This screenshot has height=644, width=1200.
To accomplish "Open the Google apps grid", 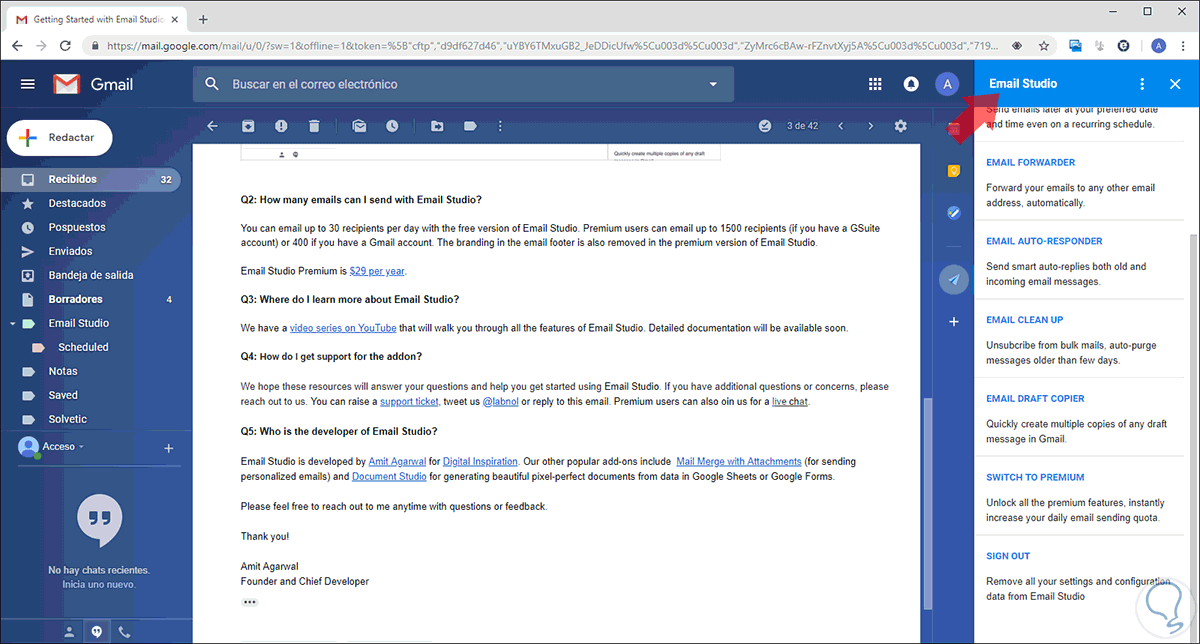I will (x=875, y=84).
